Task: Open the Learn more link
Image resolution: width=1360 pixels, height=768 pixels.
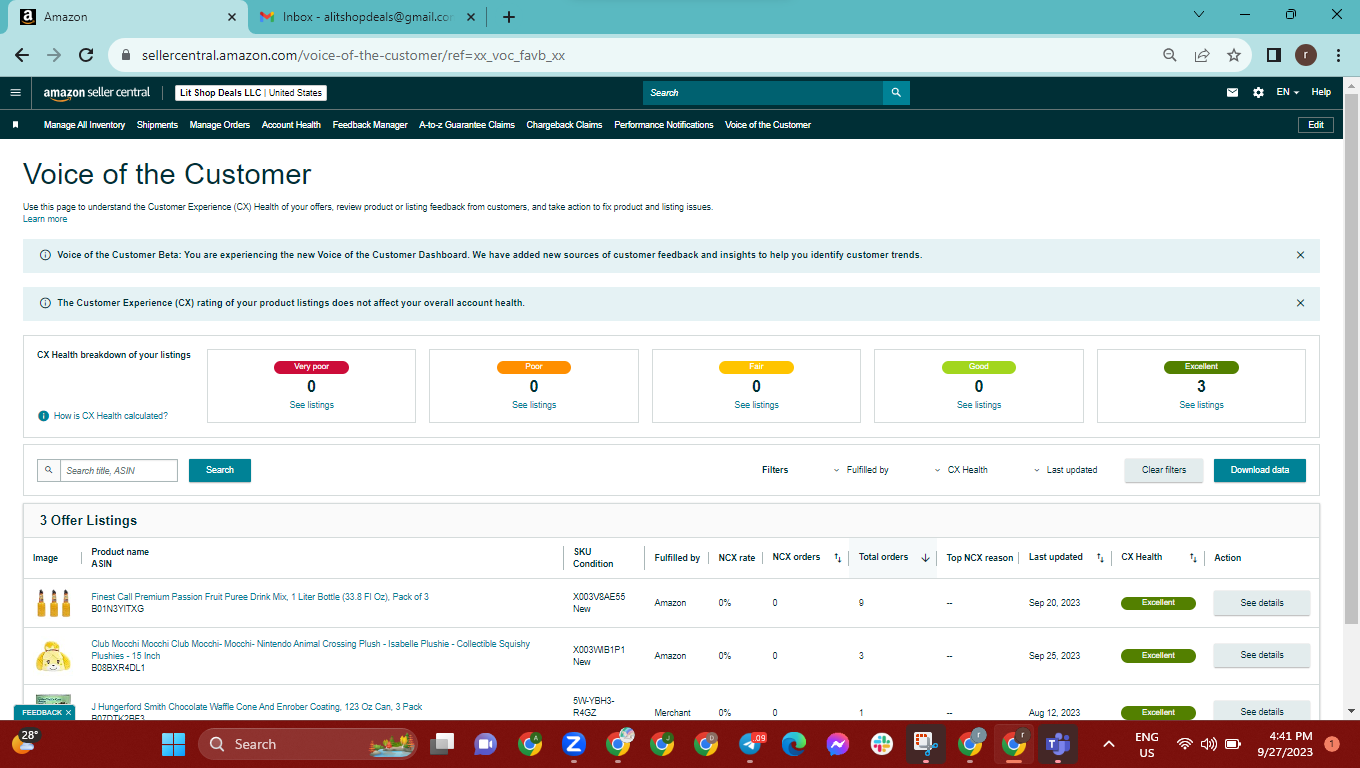Action: (45, 219)
